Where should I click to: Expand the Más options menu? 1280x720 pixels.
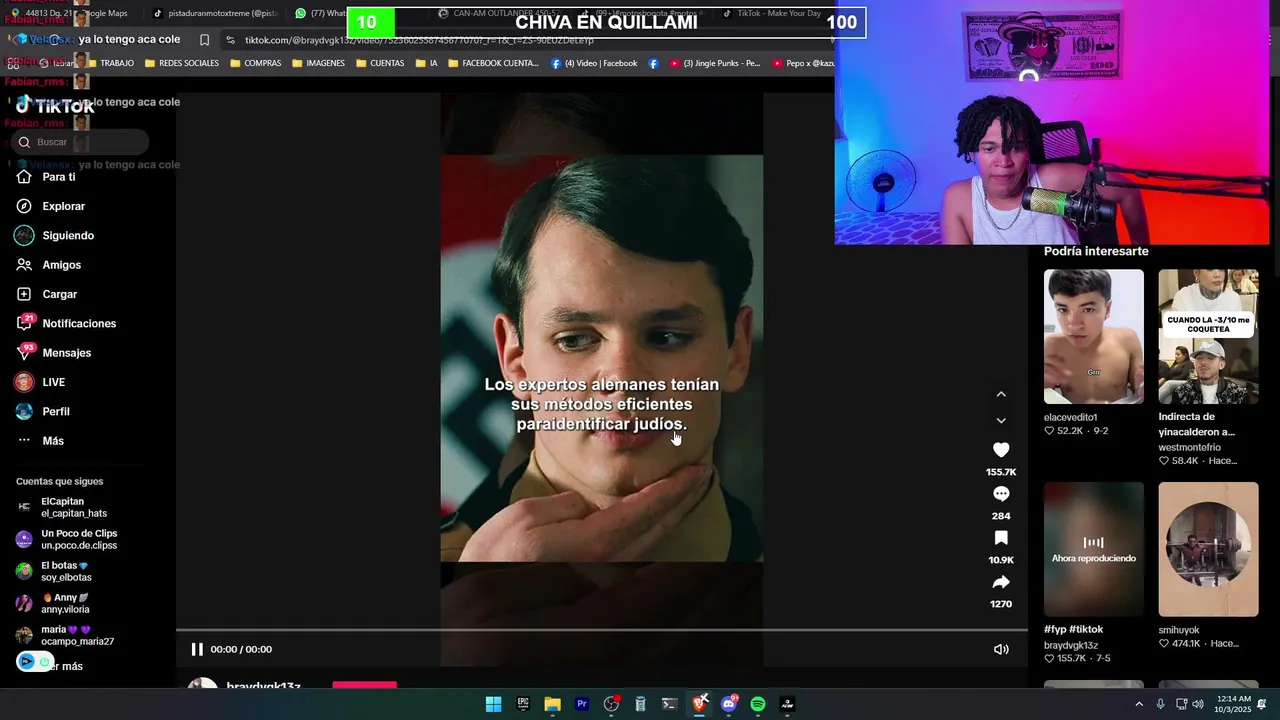40,441
